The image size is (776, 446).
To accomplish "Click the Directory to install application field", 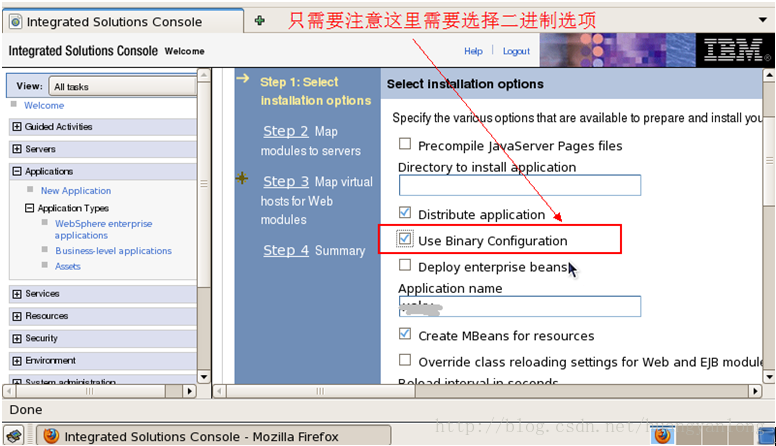I will tap(520, 185).
